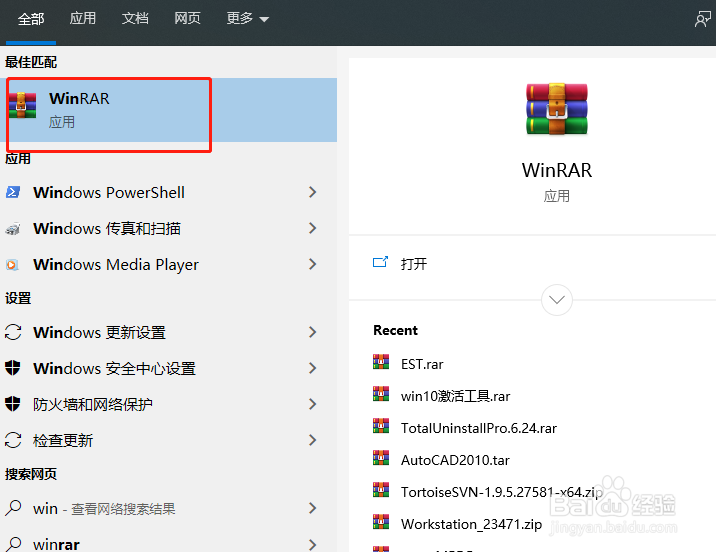Click the search icon beside win web result
The height and width of the screenshot is (552, 716).
pos(13,508)
